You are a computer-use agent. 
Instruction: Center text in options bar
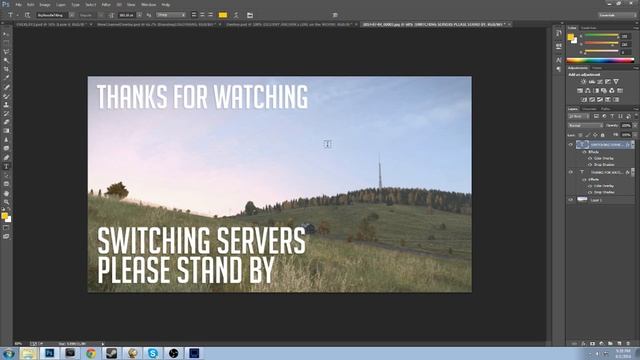pyautogui.click(x=202, y=15)
